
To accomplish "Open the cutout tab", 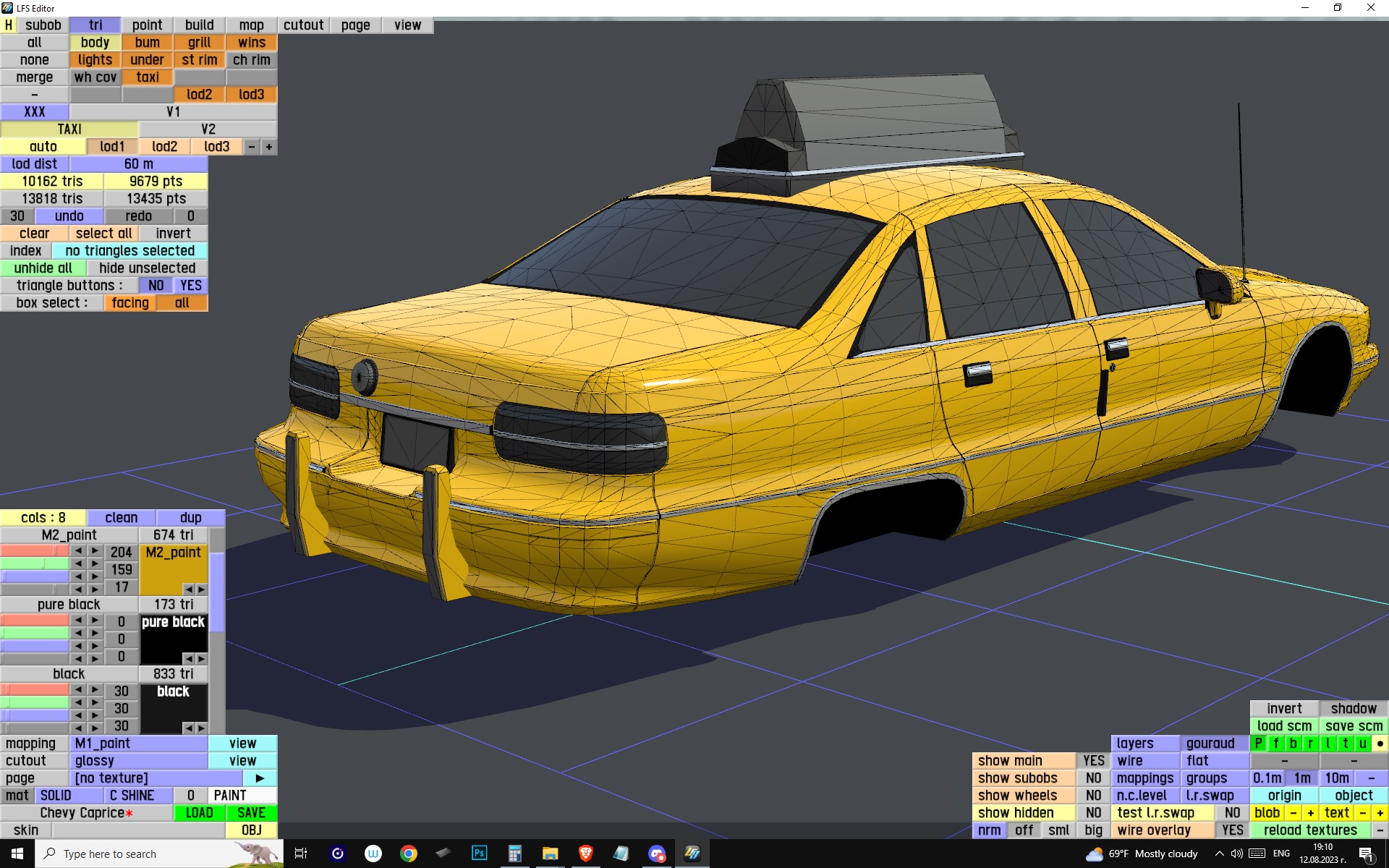I will tap(303, 25).
